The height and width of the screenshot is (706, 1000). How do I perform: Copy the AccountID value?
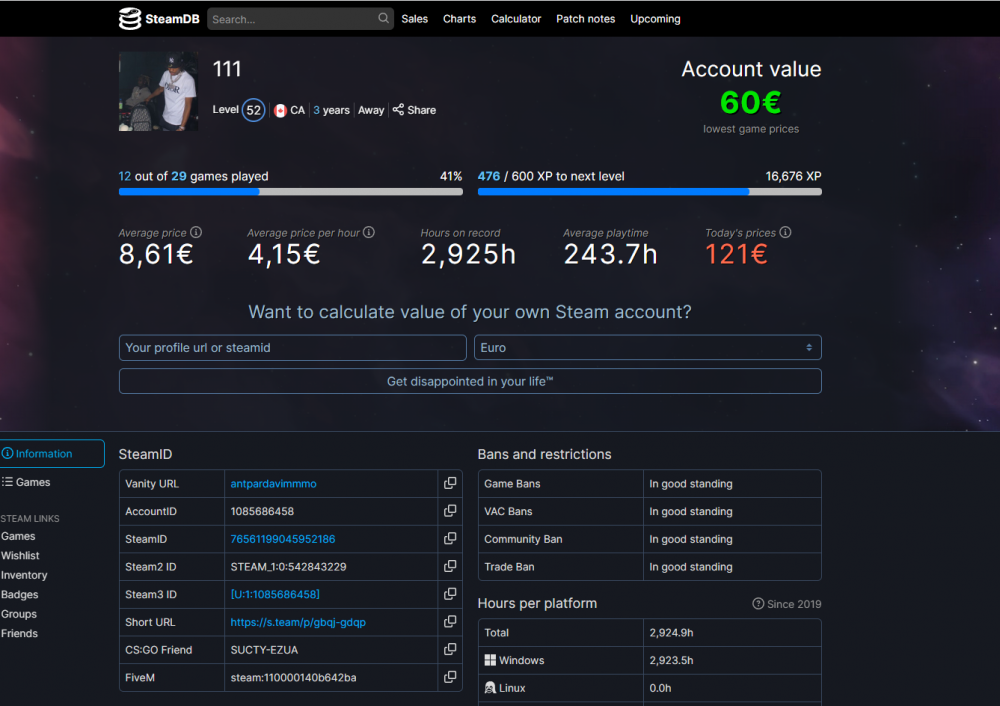tap(450, 511)
